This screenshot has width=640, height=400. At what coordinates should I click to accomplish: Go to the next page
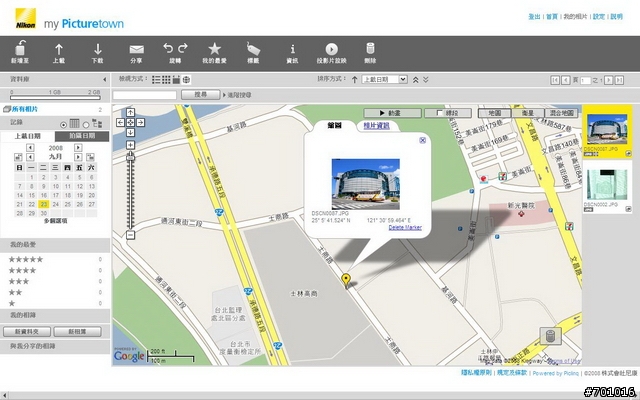tap(608, 80)
